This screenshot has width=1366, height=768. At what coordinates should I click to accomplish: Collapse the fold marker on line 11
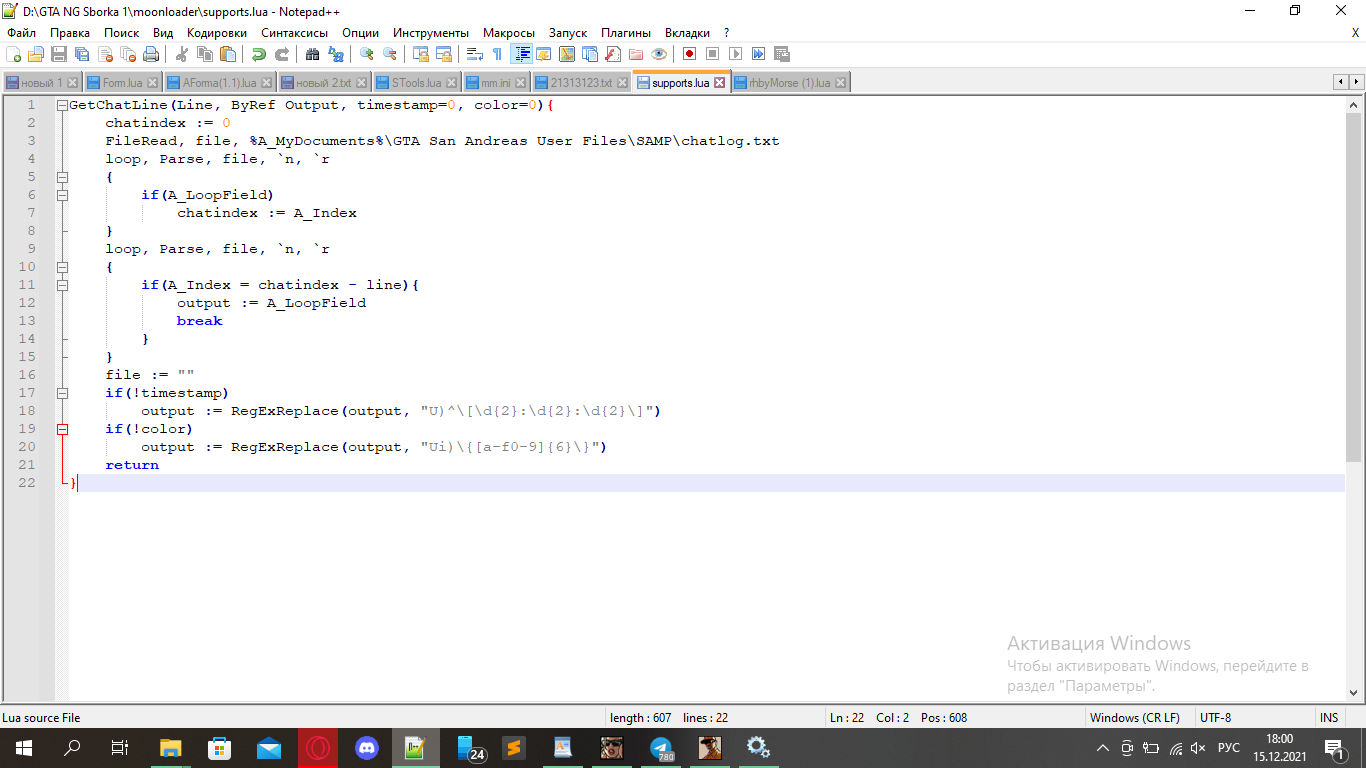point(62,285)
